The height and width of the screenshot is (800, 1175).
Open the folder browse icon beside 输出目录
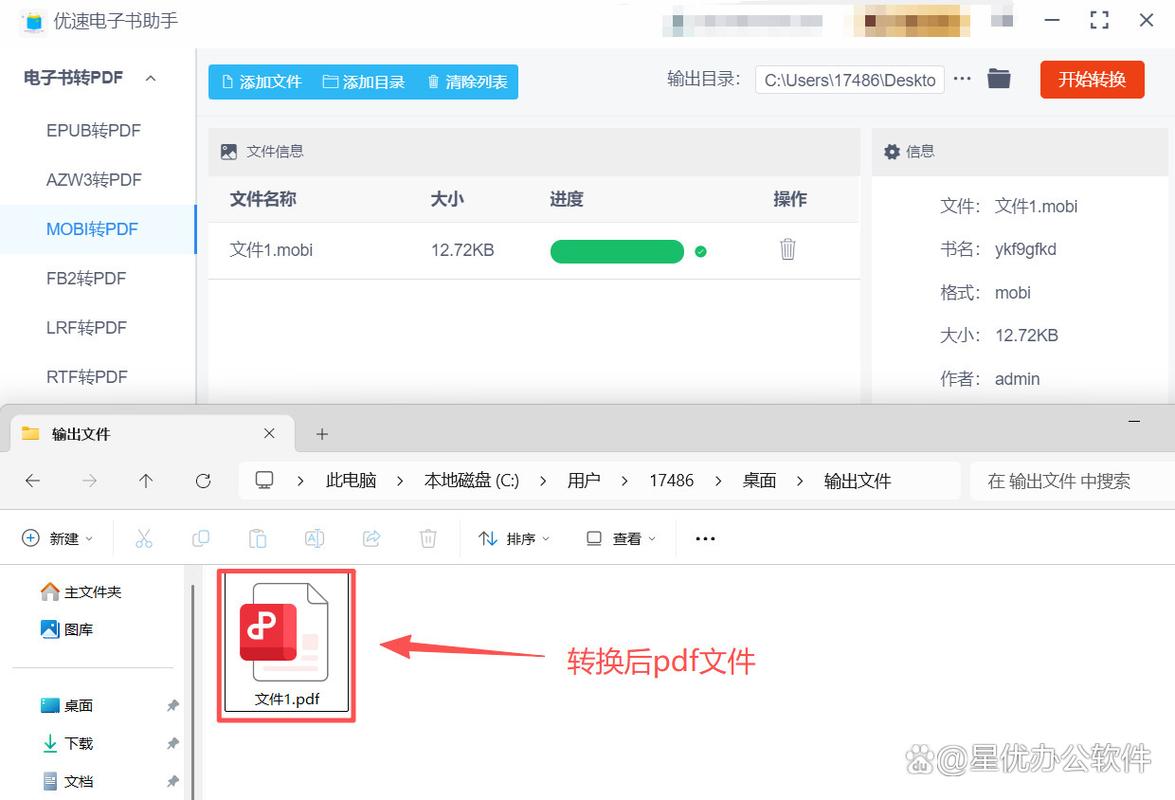pyautogui.click(x=998, y=79)
